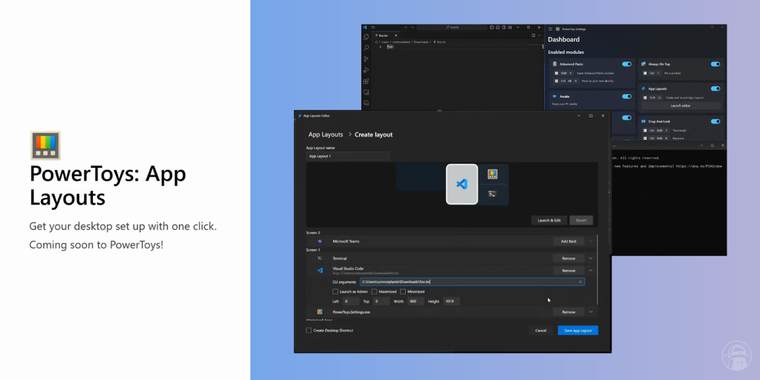Expand the Microsoft Teams row chevron
The width and height of the screenshot is (760, 380).
(590, 241)
